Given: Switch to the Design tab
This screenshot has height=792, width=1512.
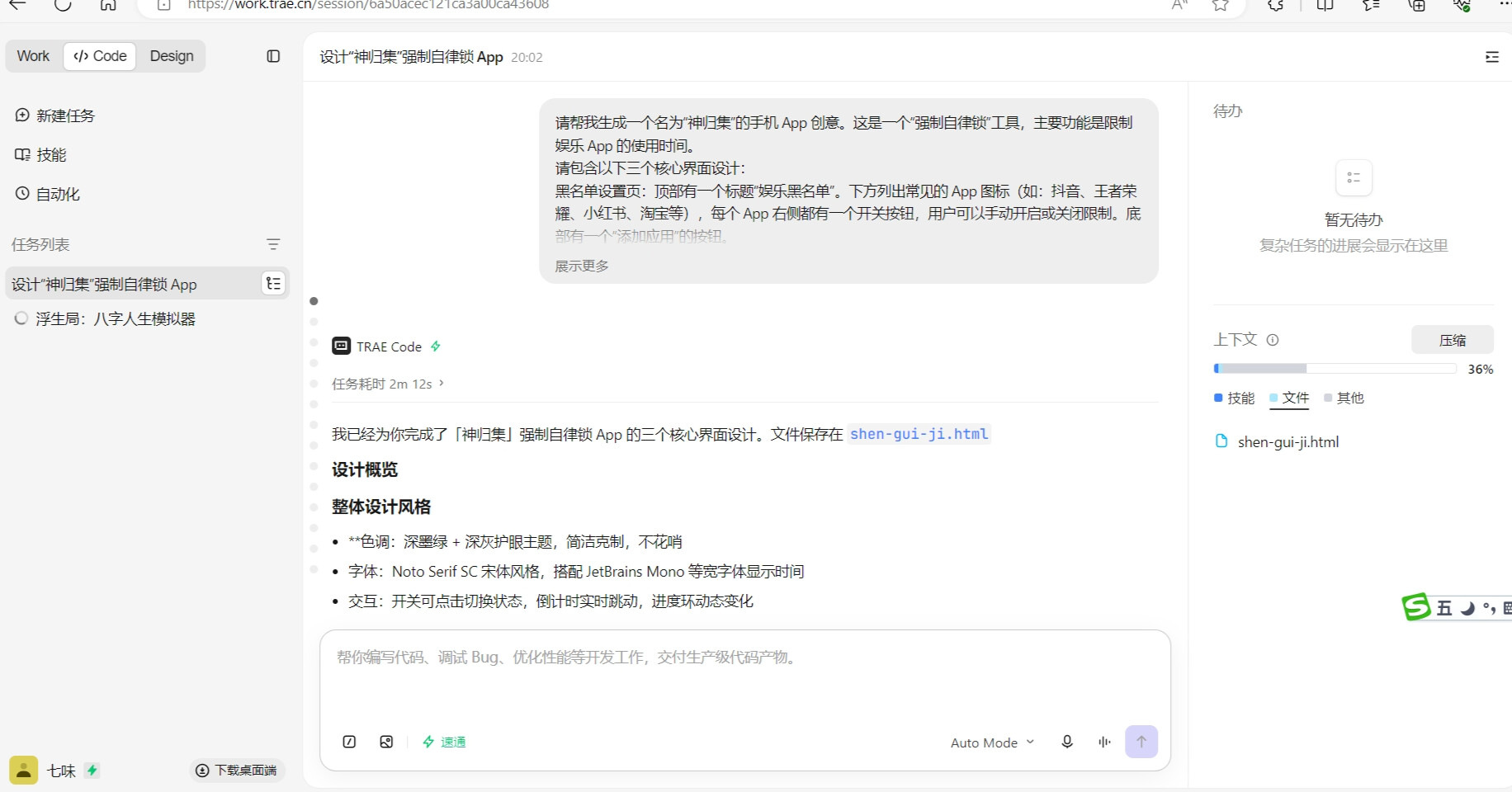Looking at the screenshot, I should 172,56.
